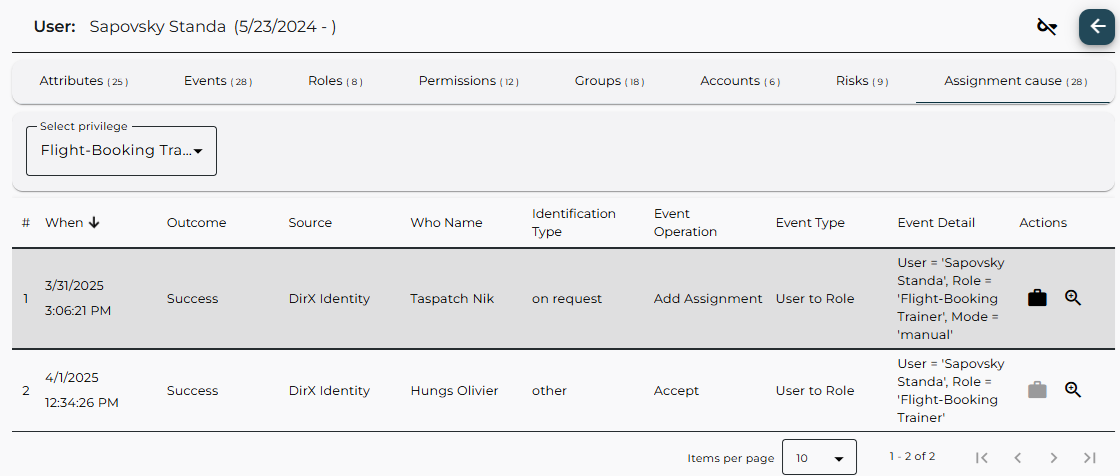Click gray briefcase icon in row 2
The image size is (1120, 476).
(1037, 390)
